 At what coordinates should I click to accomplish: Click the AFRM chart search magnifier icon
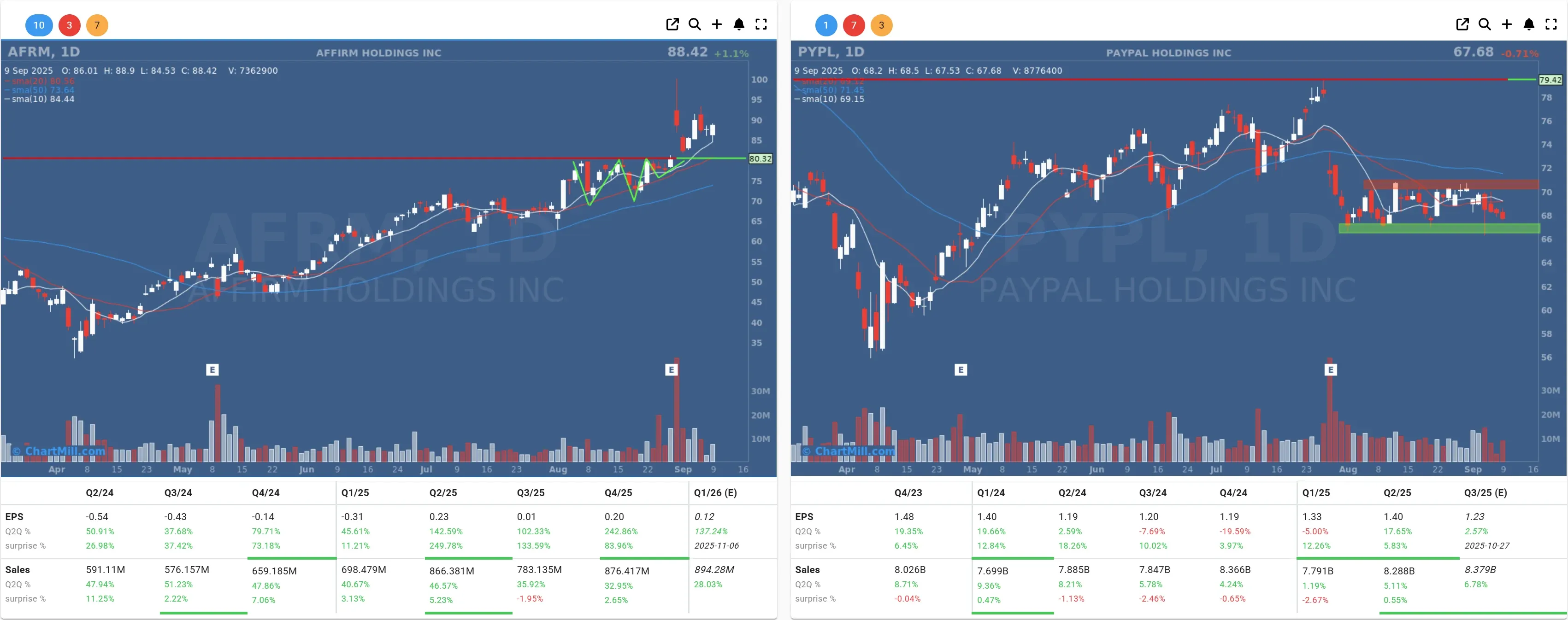pos(695,24)
